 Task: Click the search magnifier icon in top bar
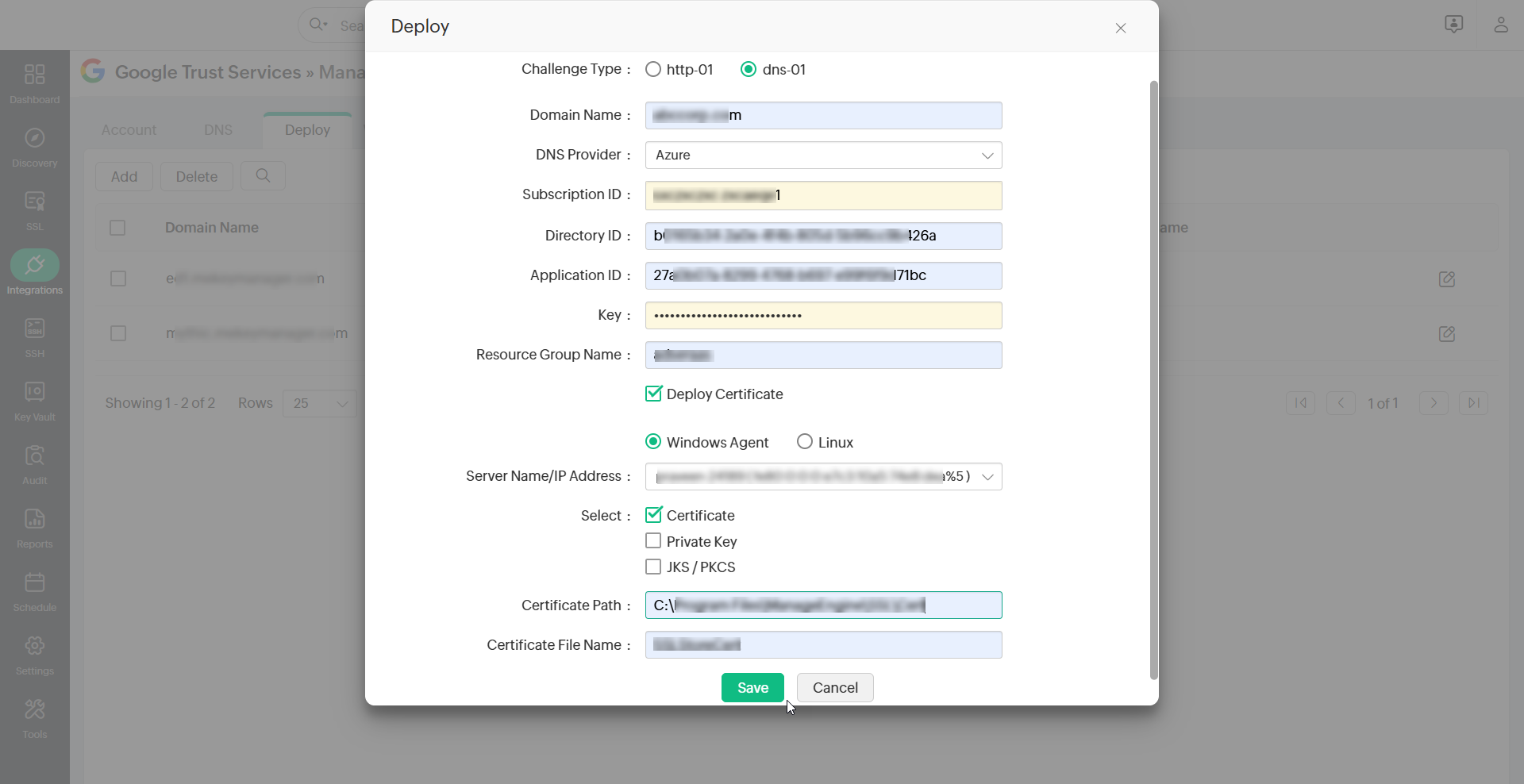click(317, 25)
